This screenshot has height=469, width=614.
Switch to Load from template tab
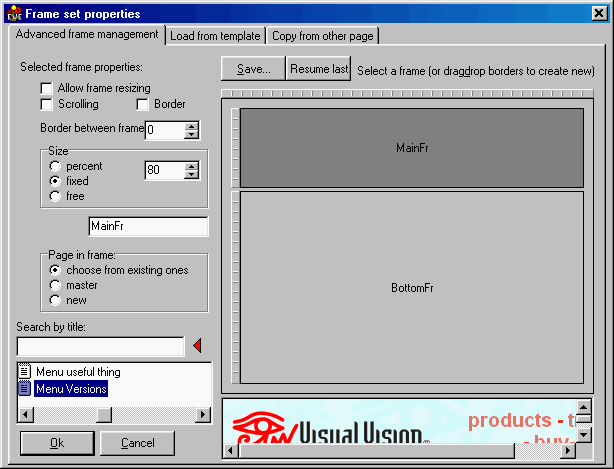(x=215, y=36)
